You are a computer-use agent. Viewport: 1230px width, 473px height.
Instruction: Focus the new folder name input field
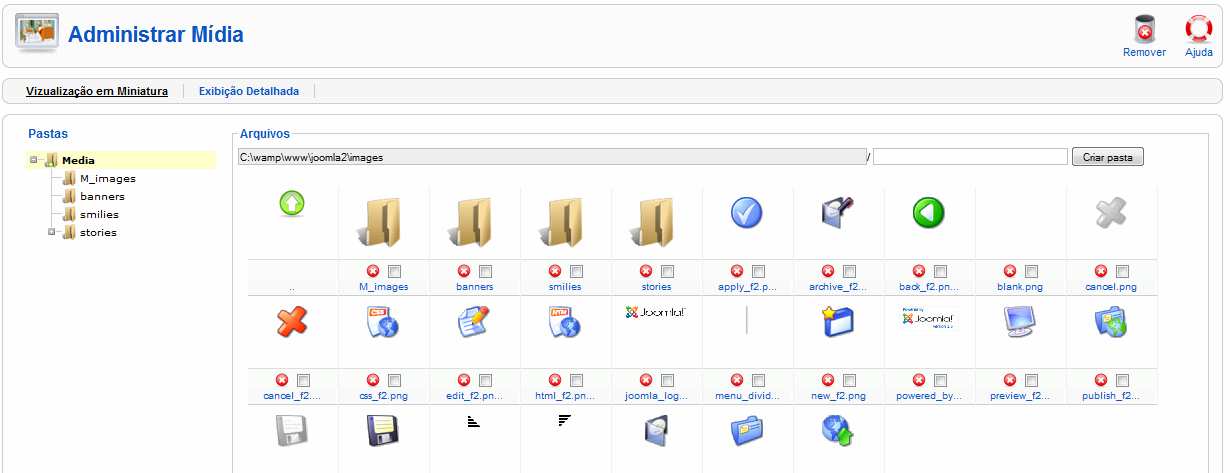point(970,157)
